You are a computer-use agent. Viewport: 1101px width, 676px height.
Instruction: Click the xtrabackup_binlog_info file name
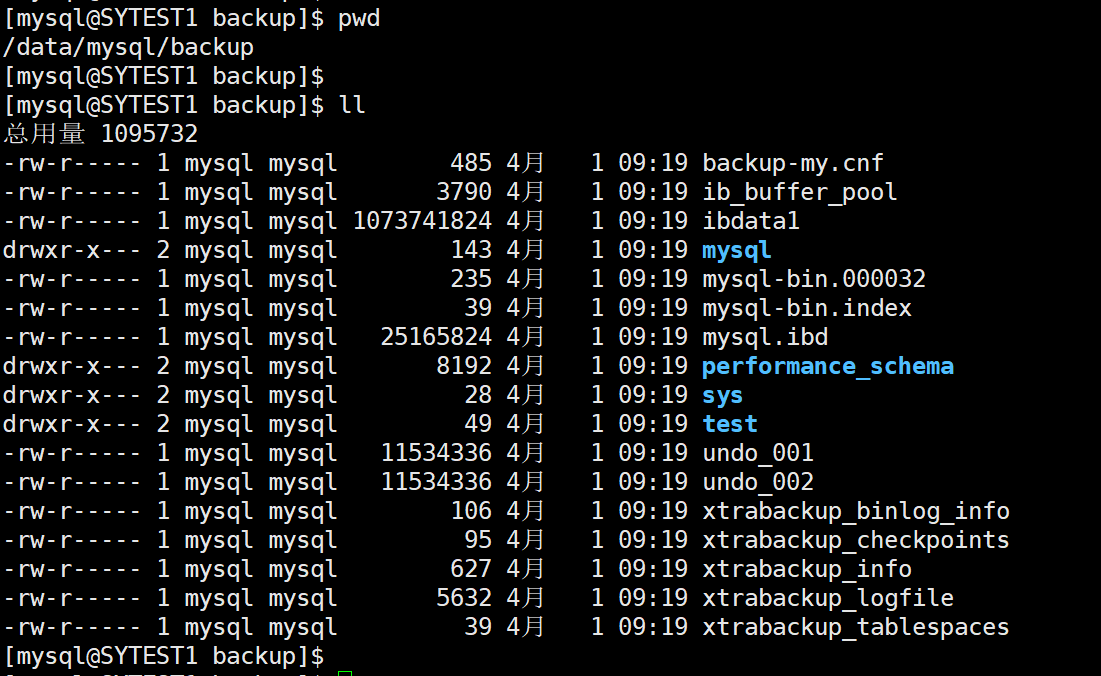tap(856, 511)
